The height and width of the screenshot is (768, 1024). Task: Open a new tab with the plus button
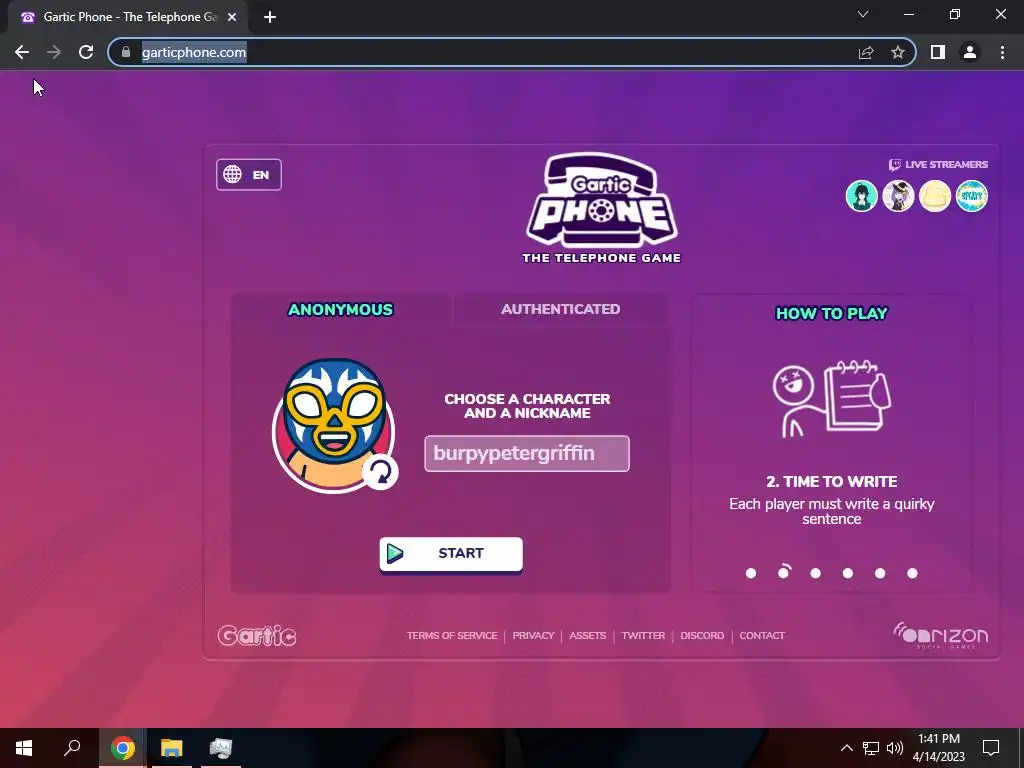[x=270, y=18]
